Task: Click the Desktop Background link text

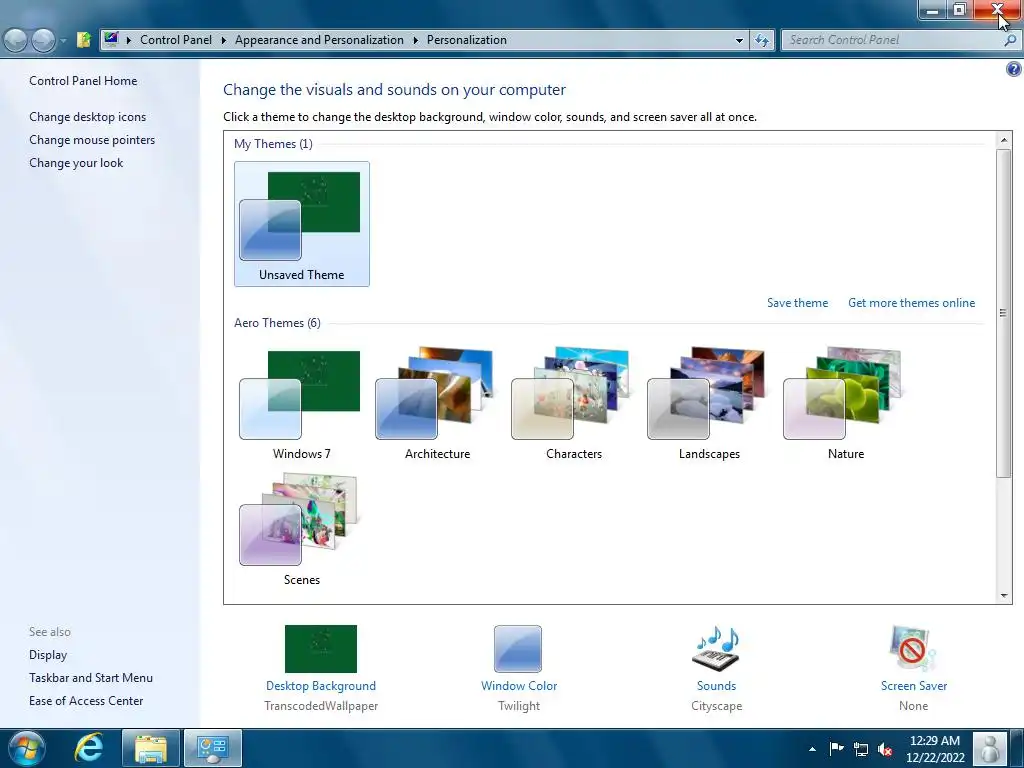Action: coord(321,686)
